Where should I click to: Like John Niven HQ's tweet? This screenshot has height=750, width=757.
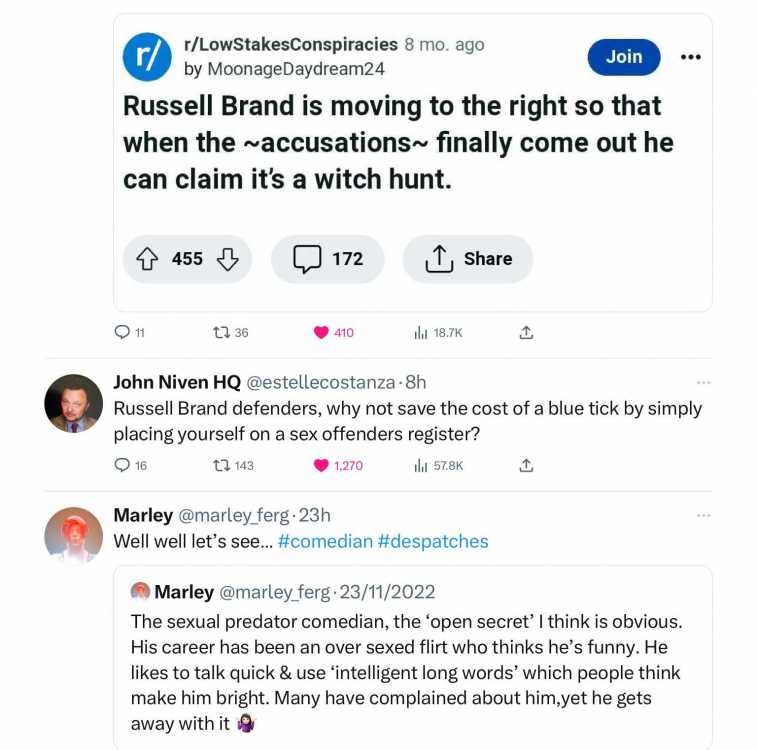click(x=321, y=465)
